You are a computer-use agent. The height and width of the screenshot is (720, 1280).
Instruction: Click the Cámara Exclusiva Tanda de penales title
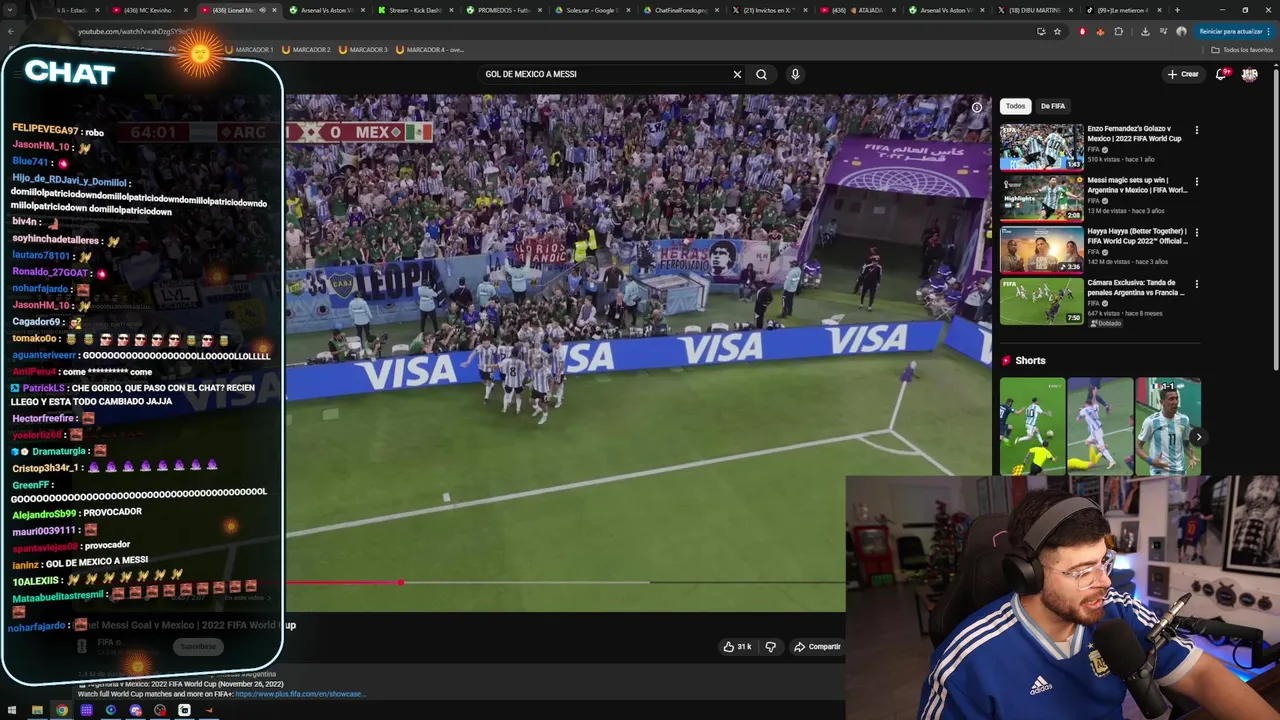[1136, 287]
